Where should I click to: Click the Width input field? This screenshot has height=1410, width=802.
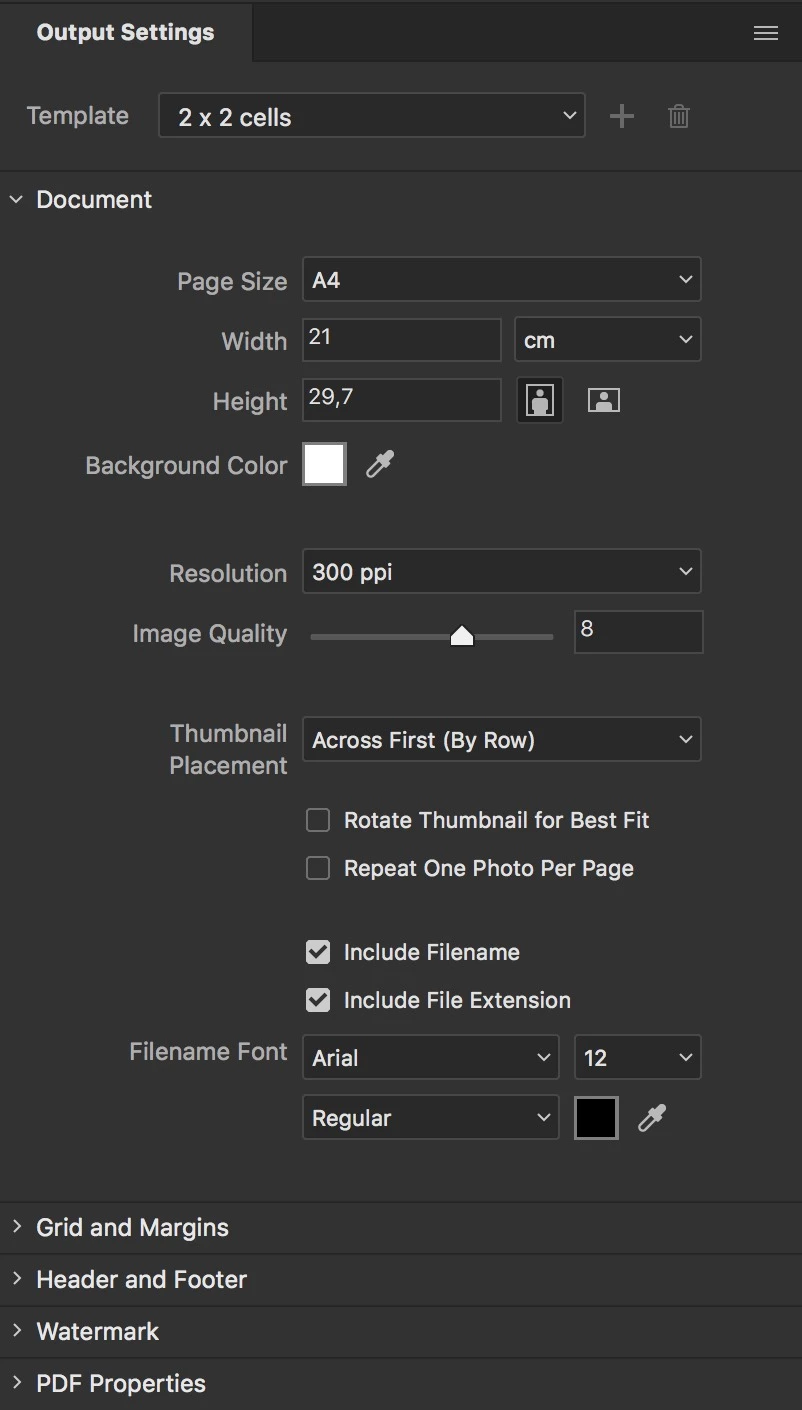(401, 340)
